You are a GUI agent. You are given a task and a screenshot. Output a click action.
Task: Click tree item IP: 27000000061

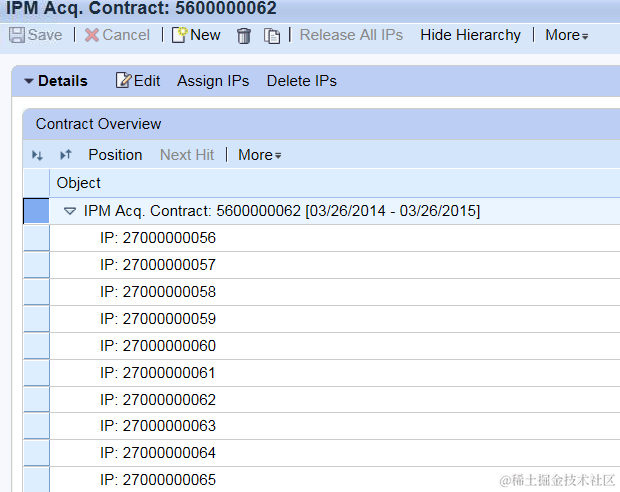tap(158, 373)
